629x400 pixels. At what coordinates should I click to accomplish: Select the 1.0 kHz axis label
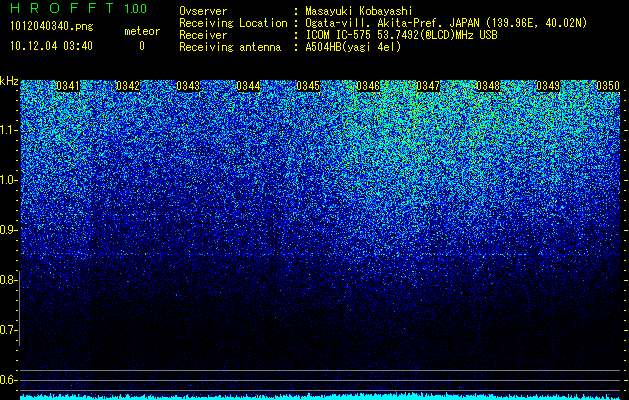point(8,180)
